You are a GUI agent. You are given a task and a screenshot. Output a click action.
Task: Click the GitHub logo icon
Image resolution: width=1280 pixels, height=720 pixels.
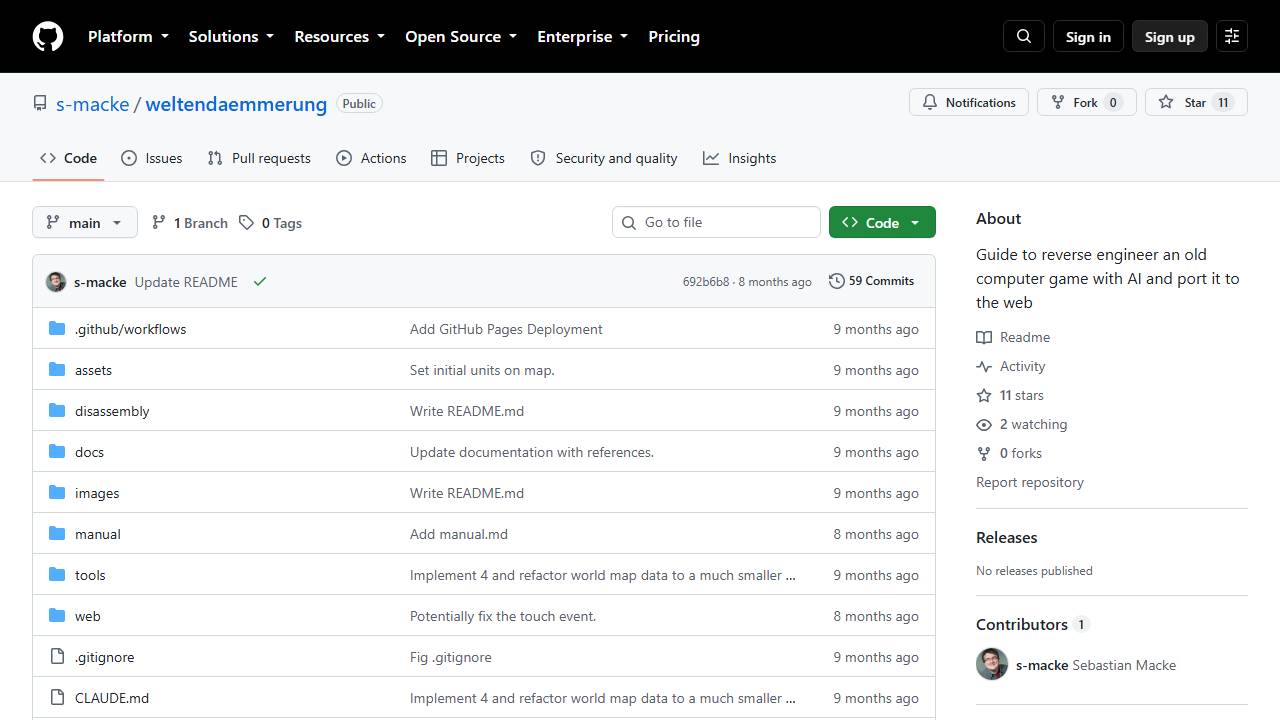48,36
